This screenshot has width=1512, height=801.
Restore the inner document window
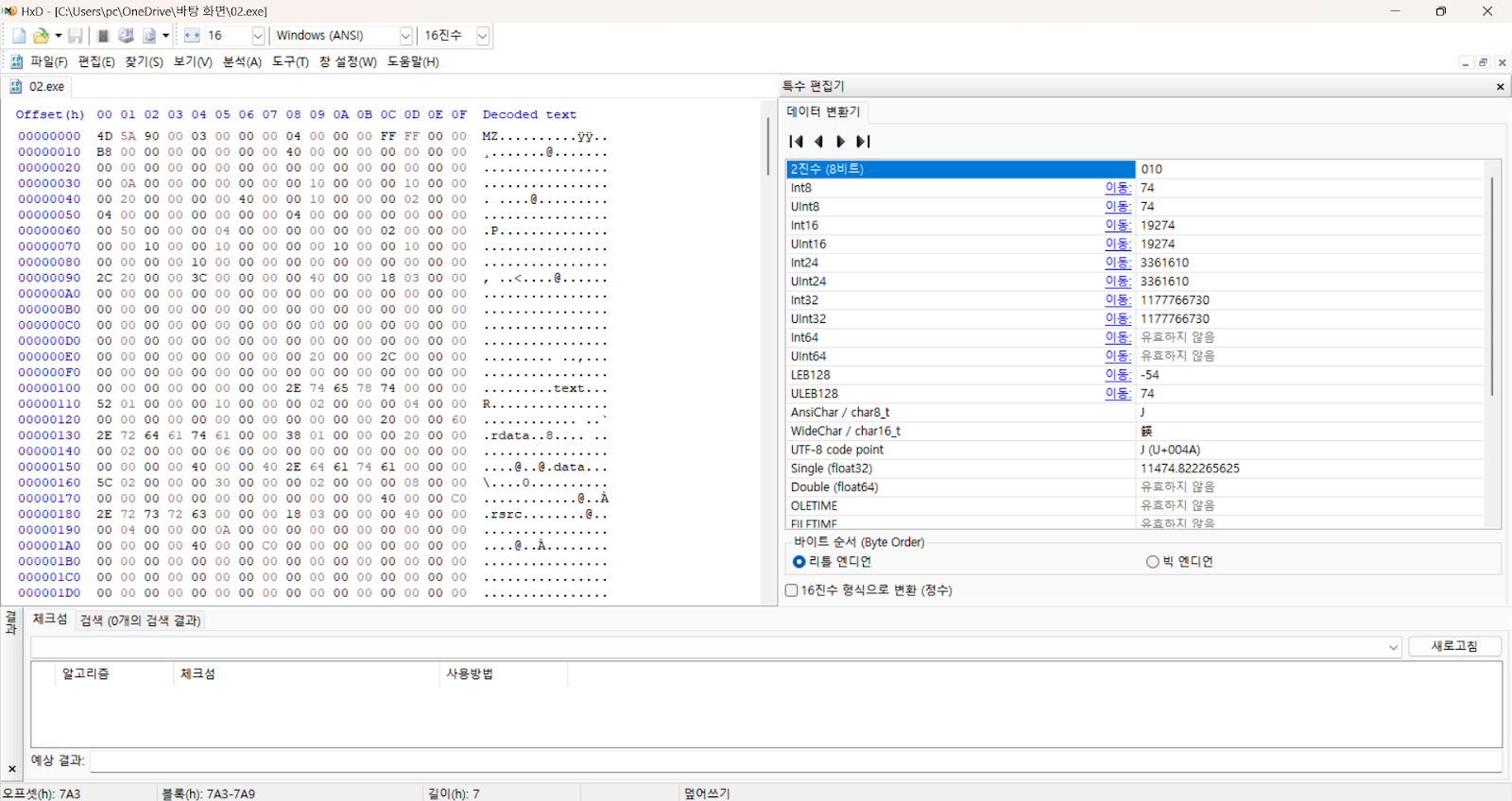[1483, 62]
